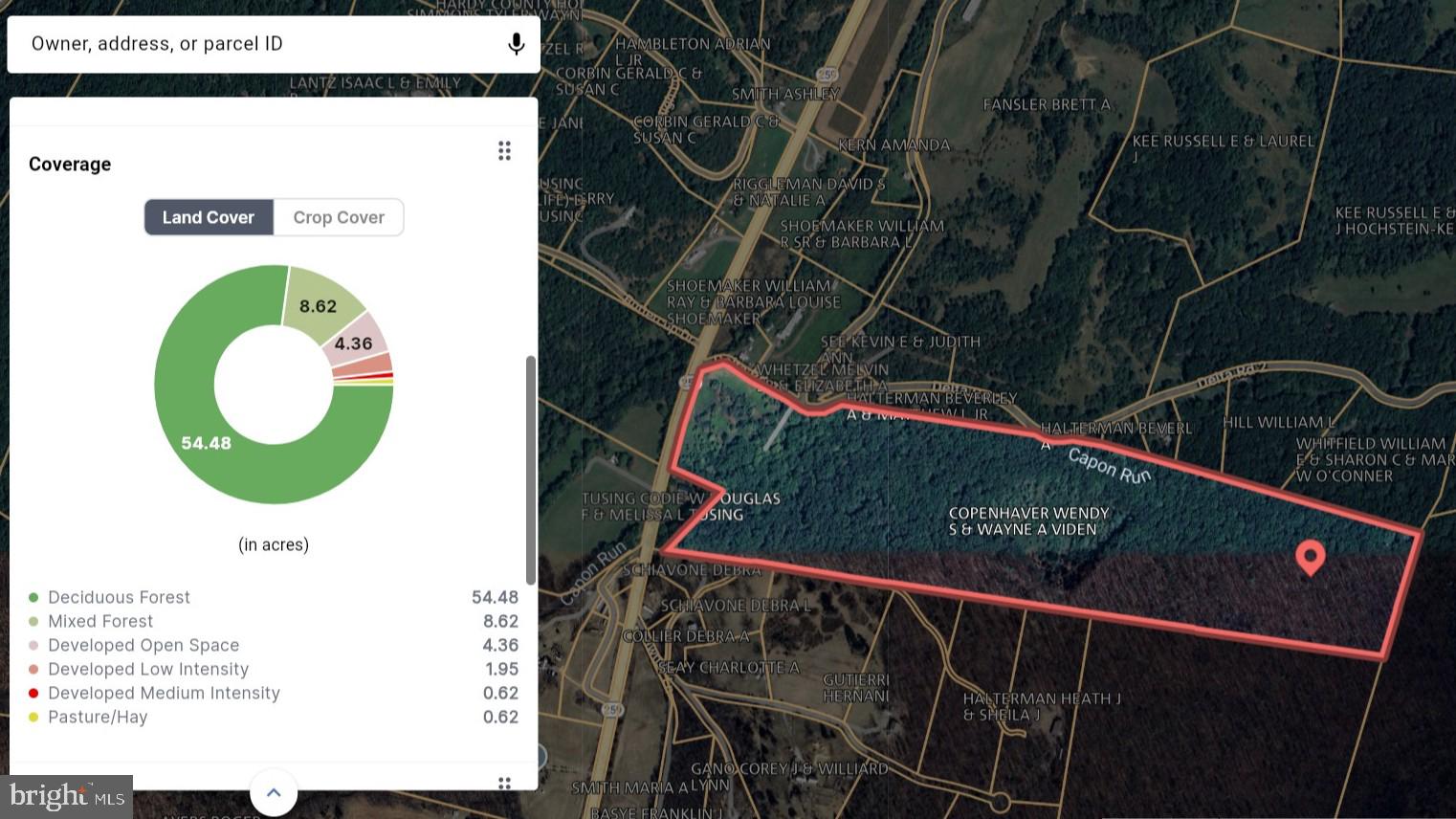Click the Bright MLS logo
1456x819 pixels.
click(x=66, y=796)
